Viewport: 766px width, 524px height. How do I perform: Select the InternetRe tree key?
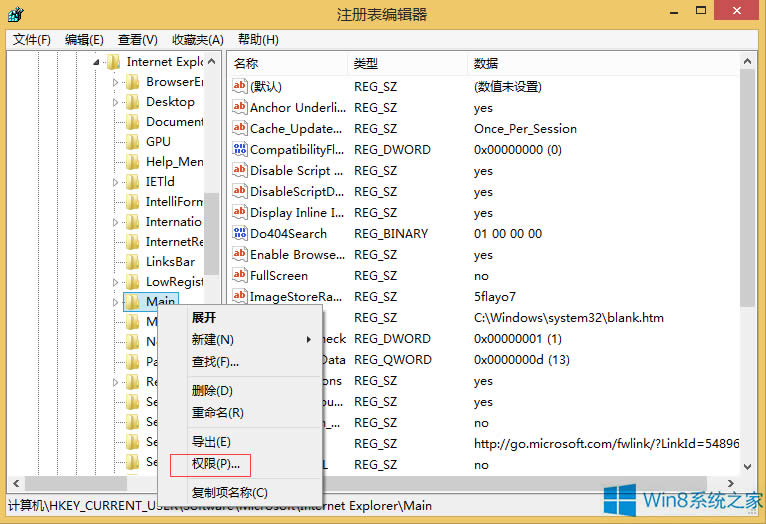[x=174, y=242]
